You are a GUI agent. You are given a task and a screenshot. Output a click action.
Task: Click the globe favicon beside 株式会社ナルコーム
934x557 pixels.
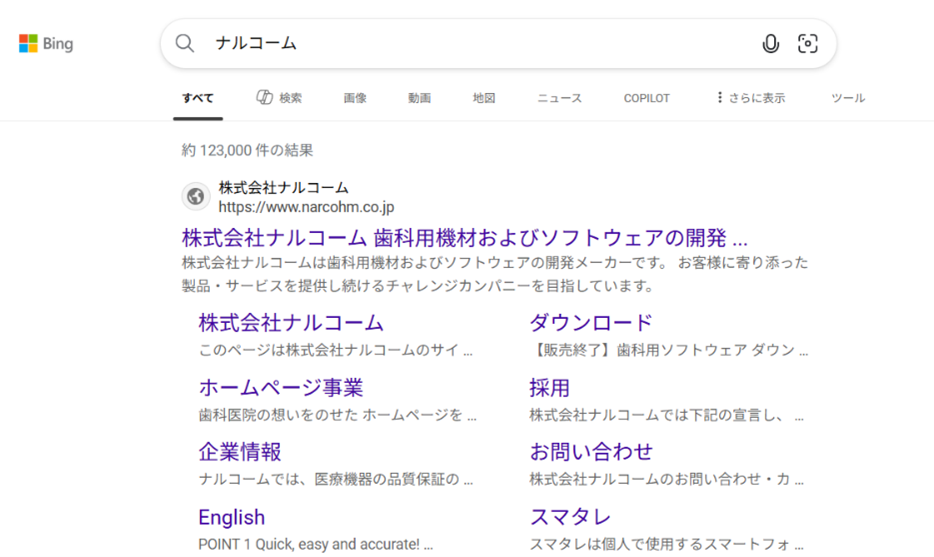(196, 197)
